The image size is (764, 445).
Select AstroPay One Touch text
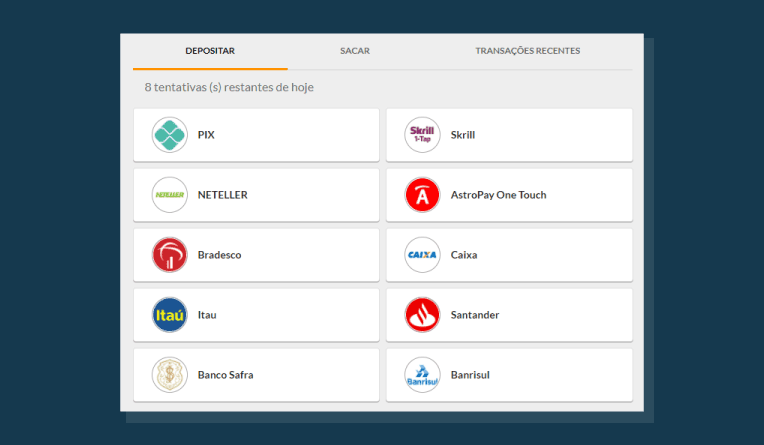coord(498,195)
